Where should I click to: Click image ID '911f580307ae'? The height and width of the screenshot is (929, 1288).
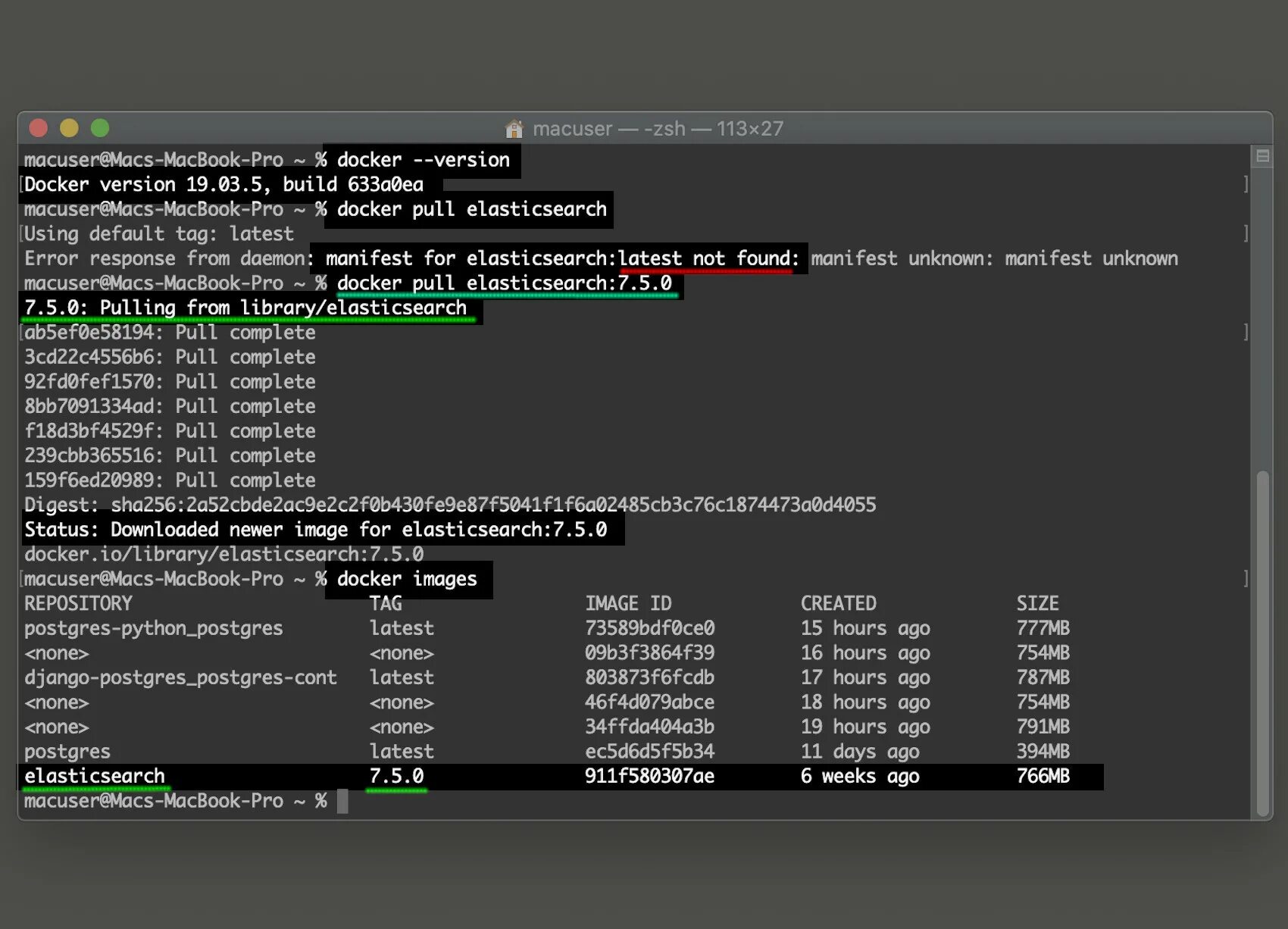click(649, 776)
